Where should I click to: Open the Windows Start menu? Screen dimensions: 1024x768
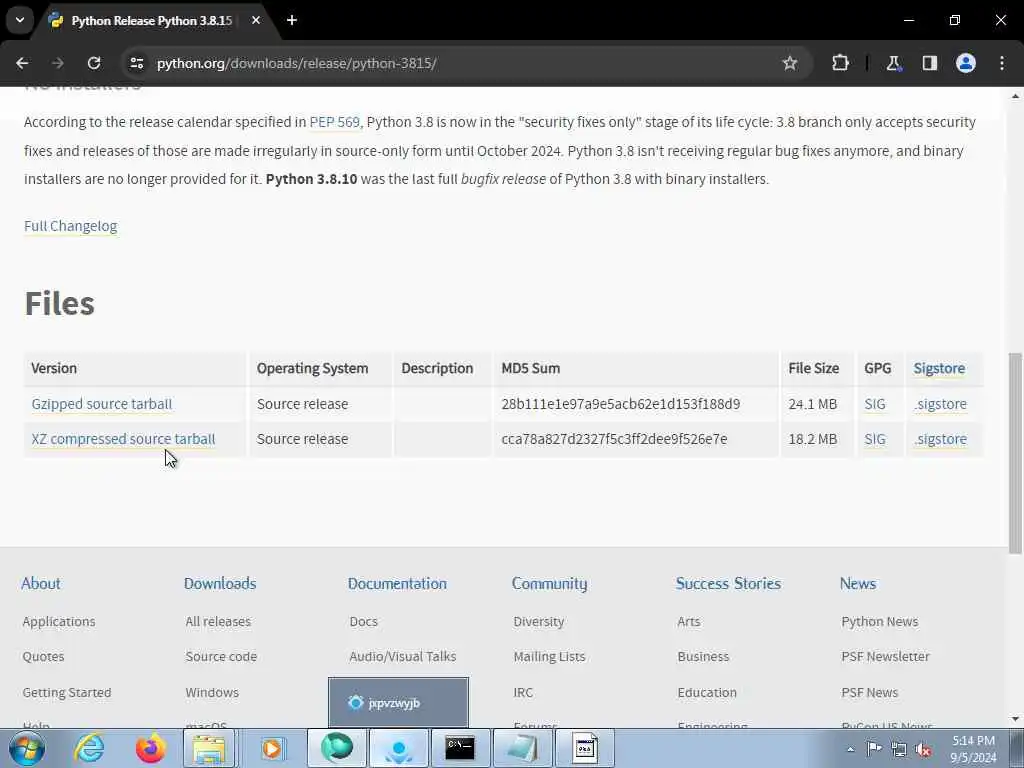point(27,748)
